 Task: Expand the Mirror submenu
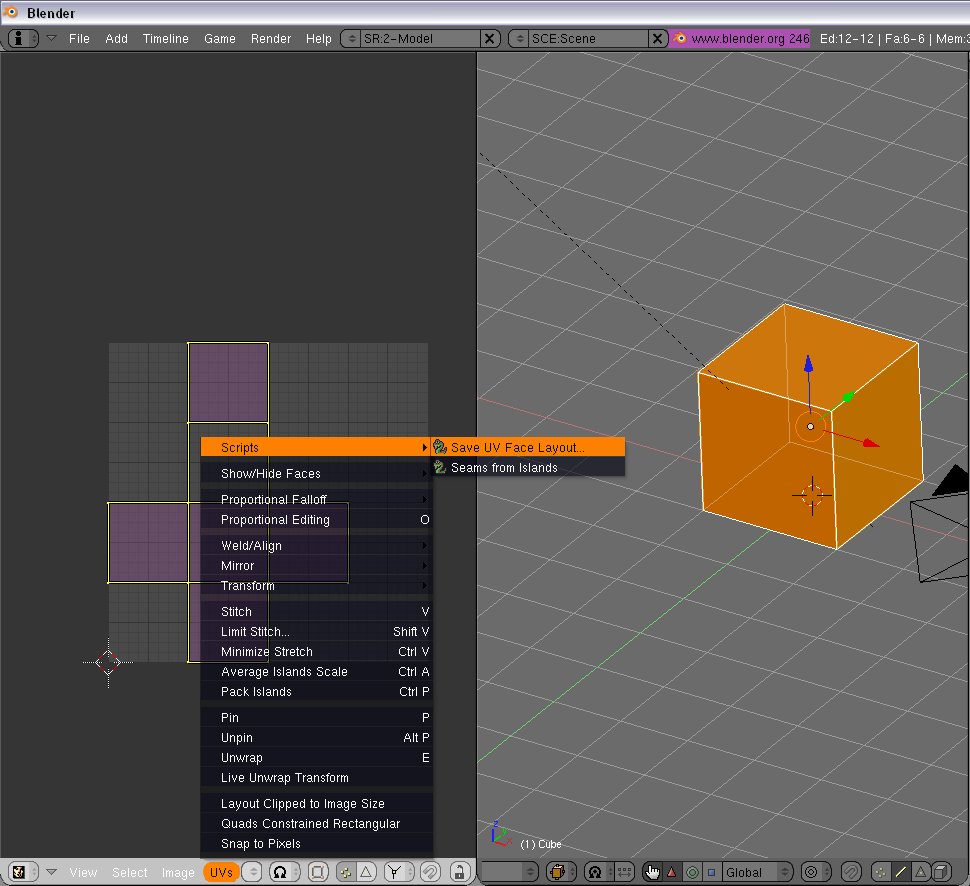coord(316,566)
